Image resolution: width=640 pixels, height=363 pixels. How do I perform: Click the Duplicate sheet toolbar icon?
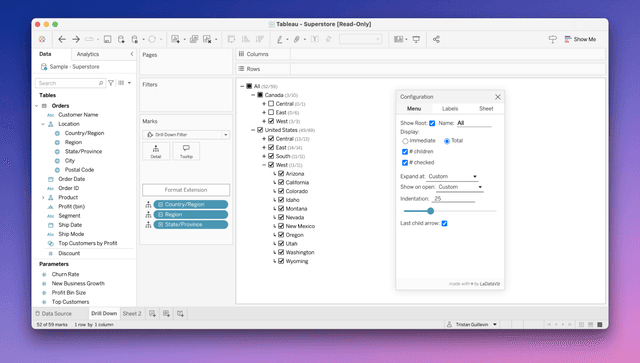[x=194, y=39]
